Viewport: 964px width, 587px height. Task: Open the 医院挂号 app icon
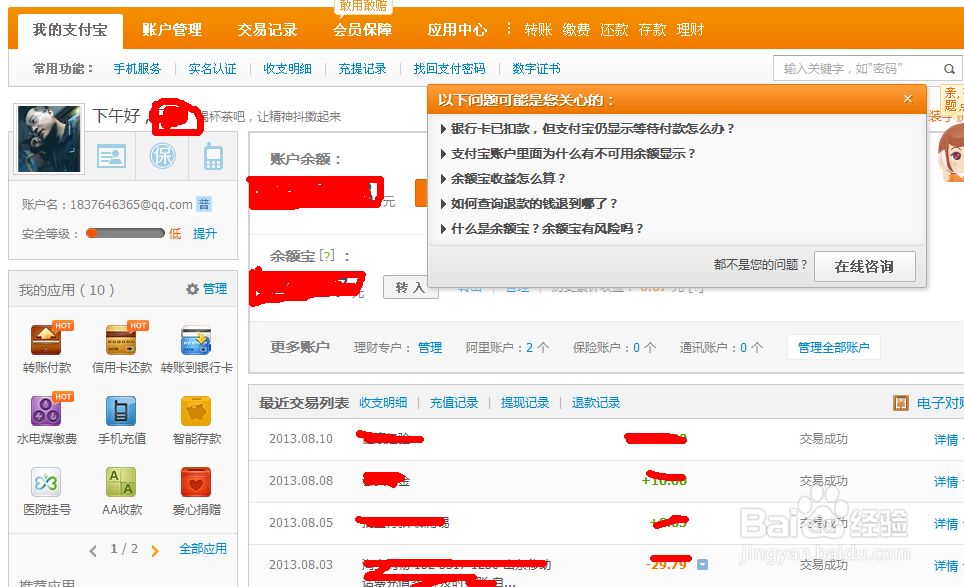[46, 482]
